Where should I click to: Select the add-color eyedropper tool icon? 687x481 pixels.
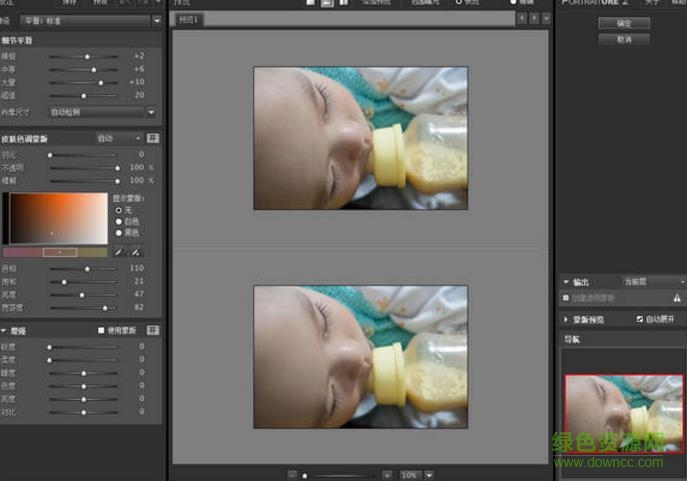137,251
